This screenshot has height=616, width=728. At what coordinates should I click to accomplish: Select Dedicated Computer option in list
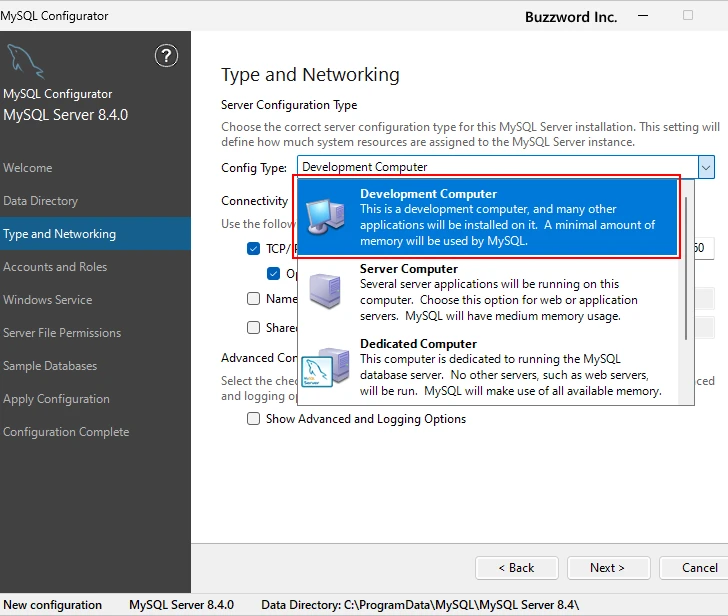pos(487,368)
